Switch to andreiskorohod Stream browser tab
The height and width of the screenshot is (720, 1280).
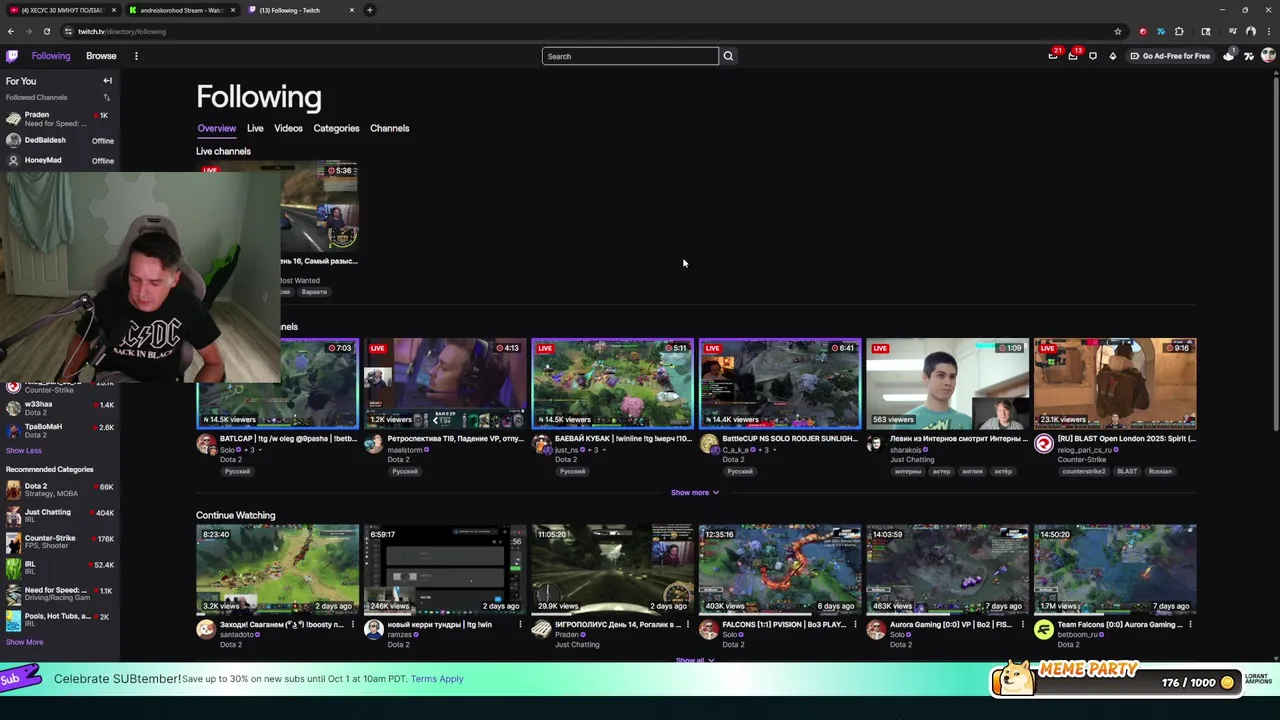point(181,10)
